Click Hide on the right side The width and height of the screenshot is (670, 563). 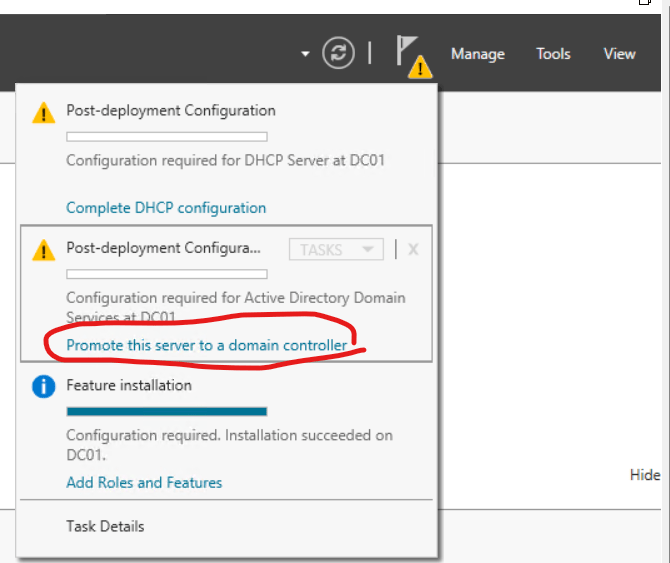click(645, 475)
